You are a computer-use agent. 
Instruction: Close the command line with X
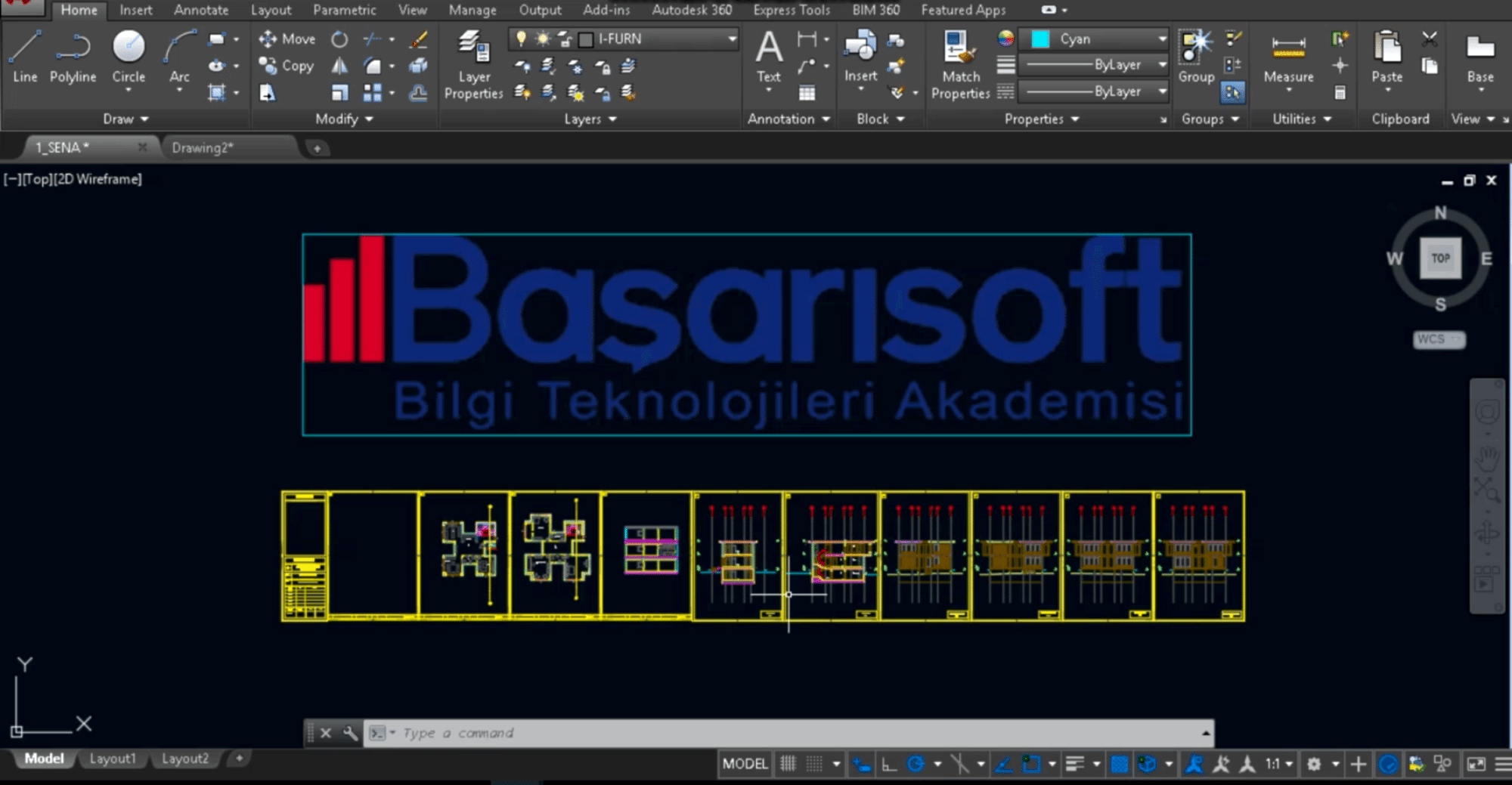pos(326,733)
